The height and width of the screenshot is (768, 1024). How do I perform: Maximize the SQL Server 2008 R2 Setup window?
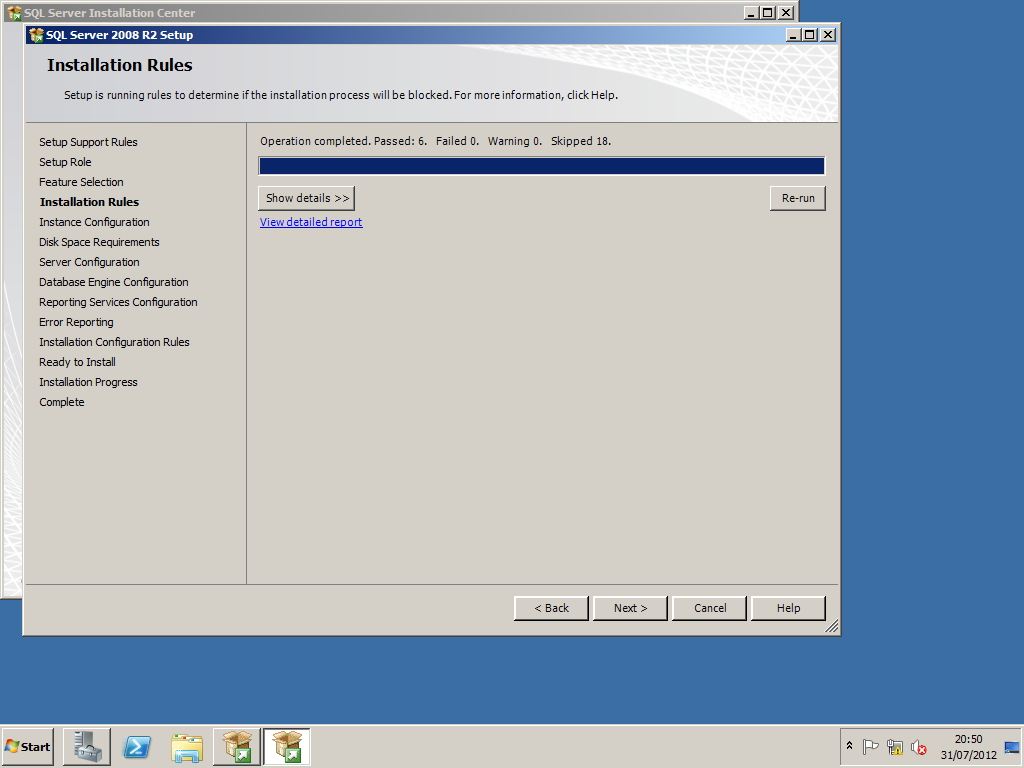(x=810, y=35)
